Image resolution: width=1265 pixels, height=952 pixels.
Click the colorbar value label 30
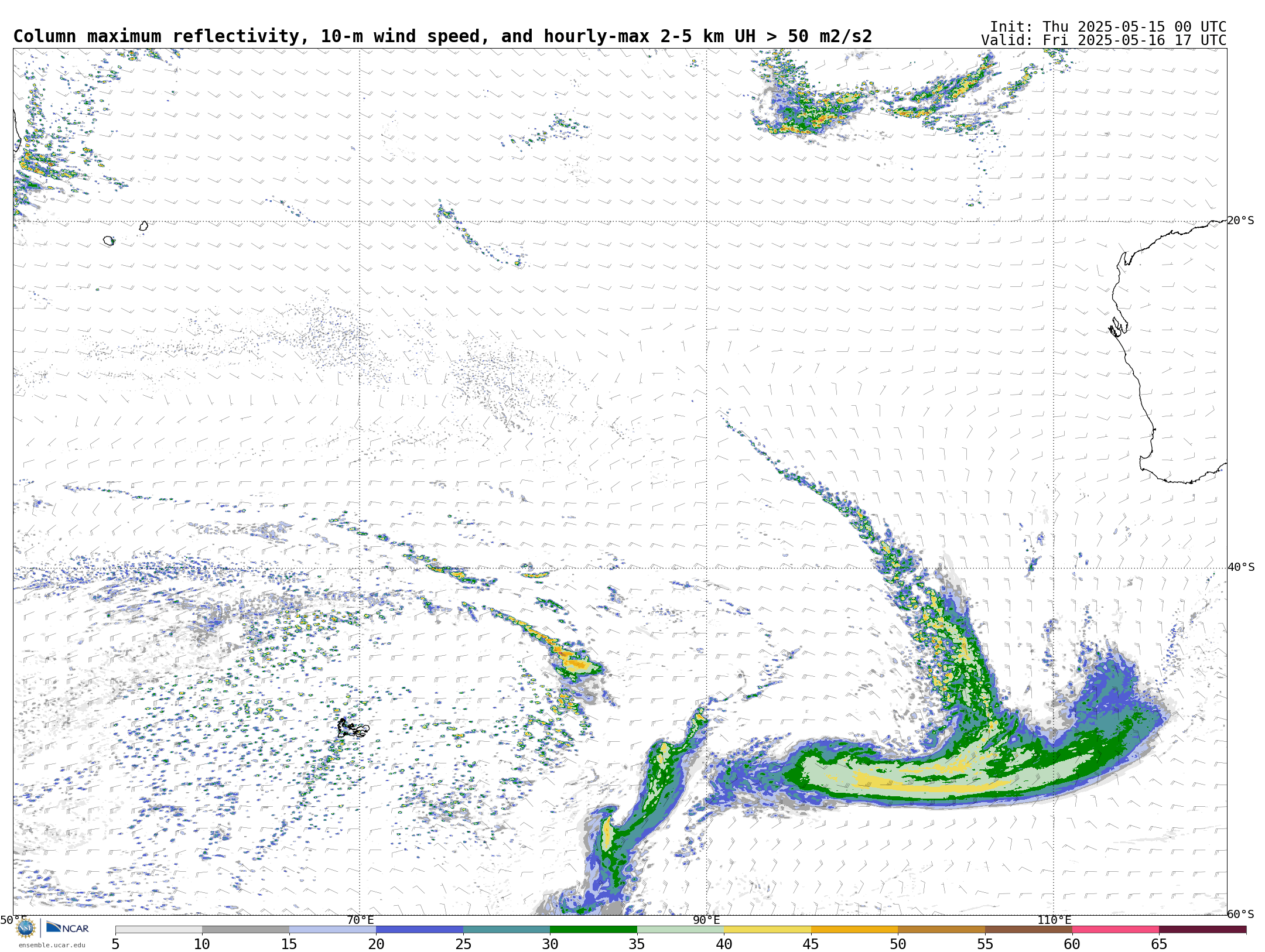pos(550,944)
